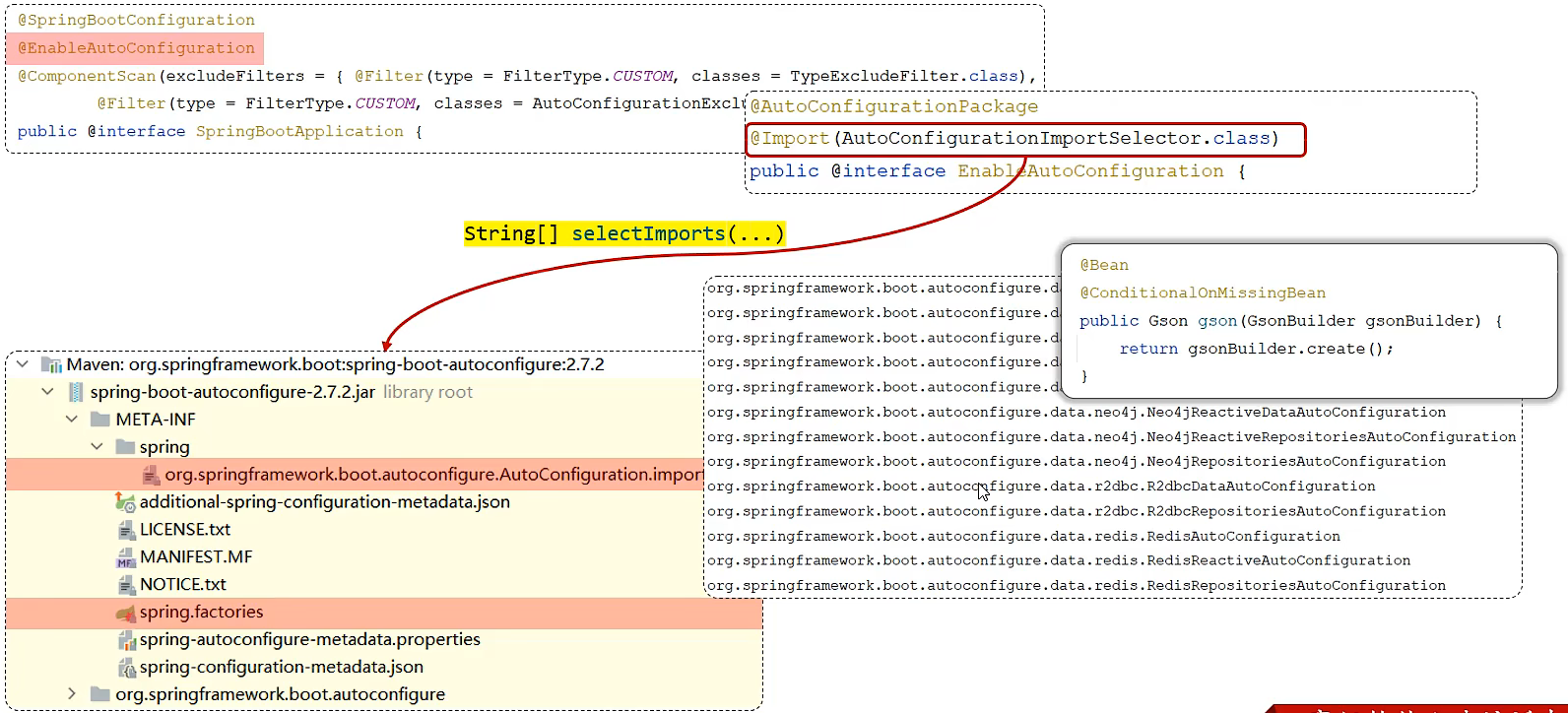This screenshot has width=1568, height=713.
Task: Click the RedisAutoConfiguration line
Action: [x=1023, y=537]
